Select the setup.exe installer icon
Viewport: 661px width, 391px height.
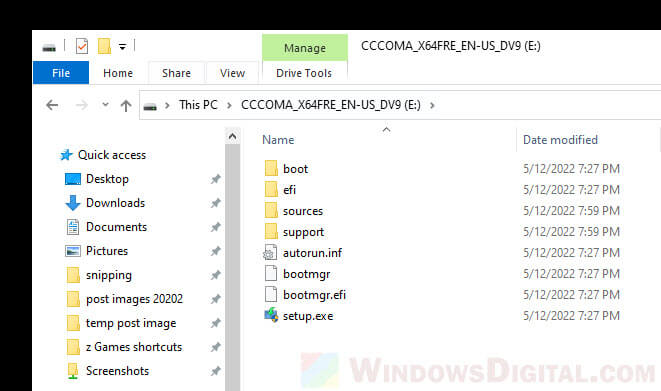coord(271,315)
